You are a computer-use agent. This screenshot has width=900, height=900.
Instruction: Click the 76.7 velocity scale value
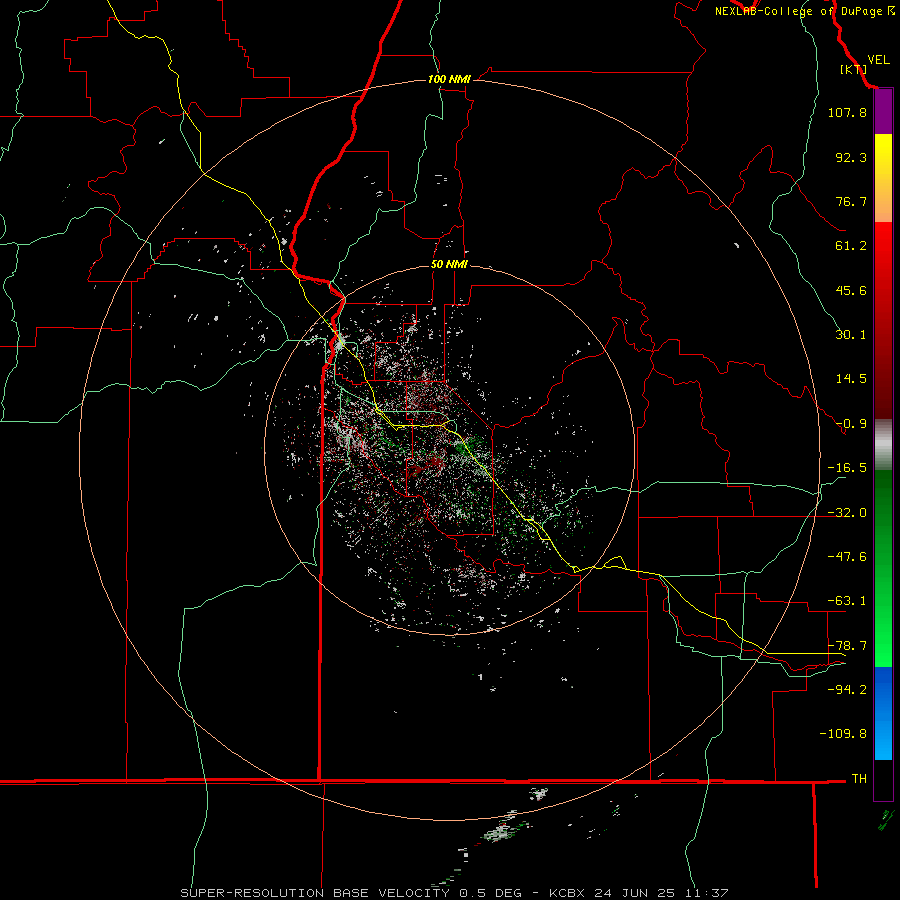(x=851, y=201)
